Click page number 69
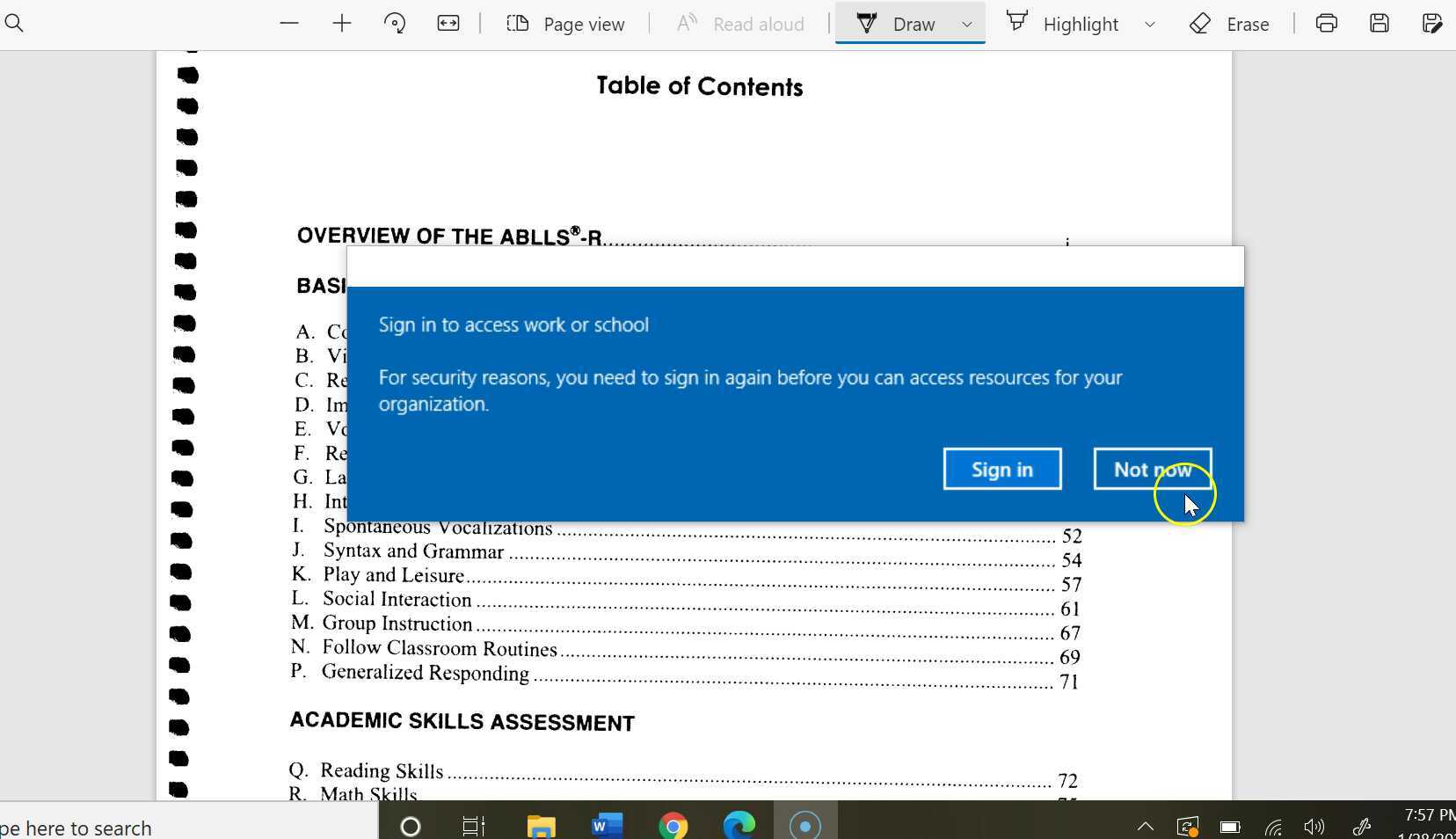This screenshot has width=1456, height=839. 1070,657
